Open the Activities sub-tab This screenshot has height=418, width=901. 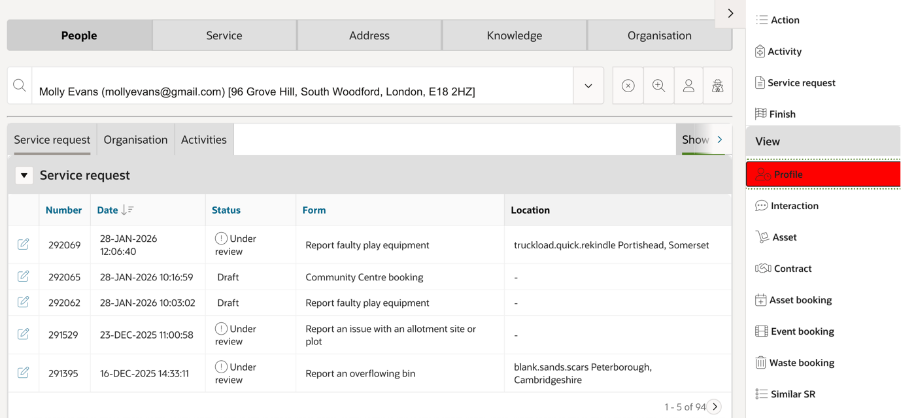click(204, 140)
